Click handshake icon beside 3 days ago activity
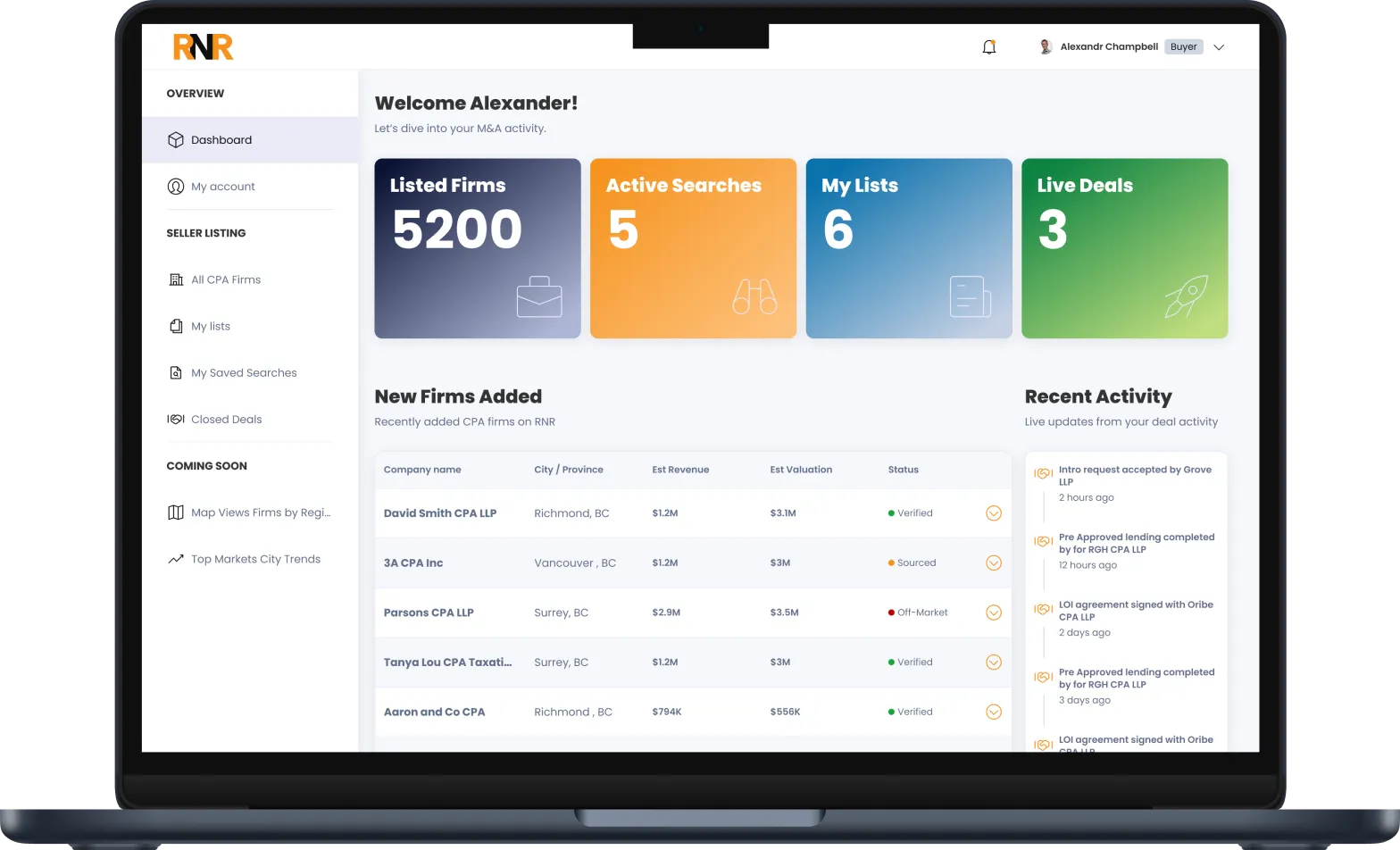1400x850 pixels. coord(1043,677)
